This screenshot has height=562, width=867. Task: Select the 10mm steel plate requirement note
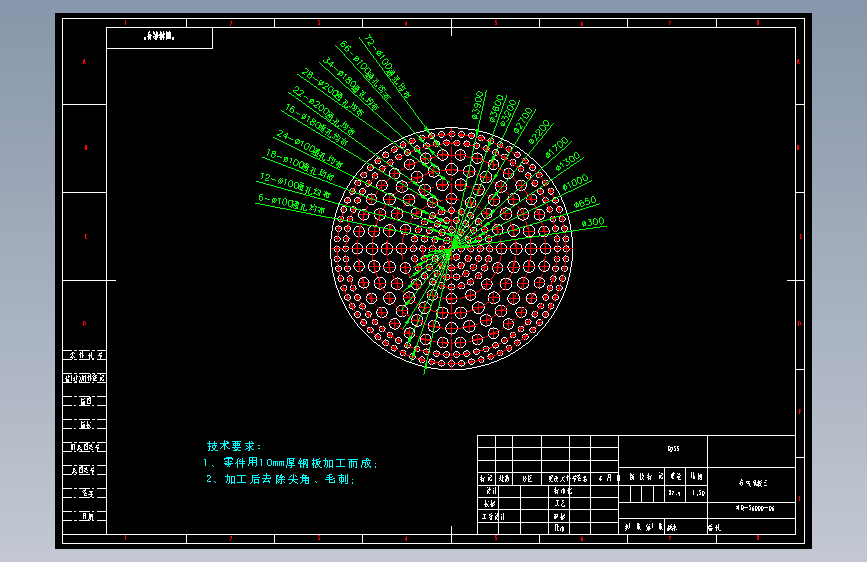290,462
